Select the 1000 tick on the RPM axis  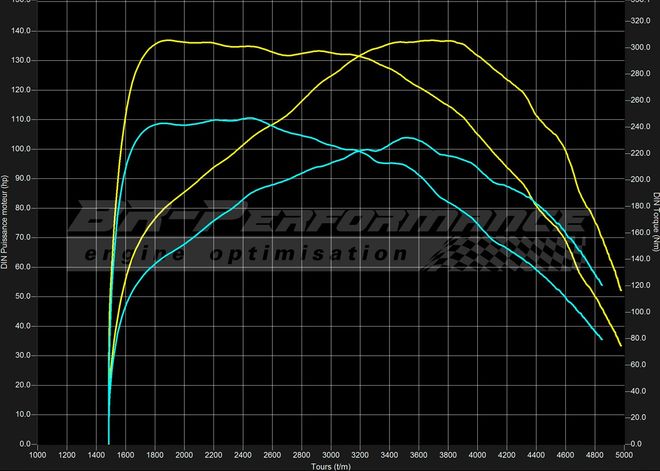click(37, 454)
